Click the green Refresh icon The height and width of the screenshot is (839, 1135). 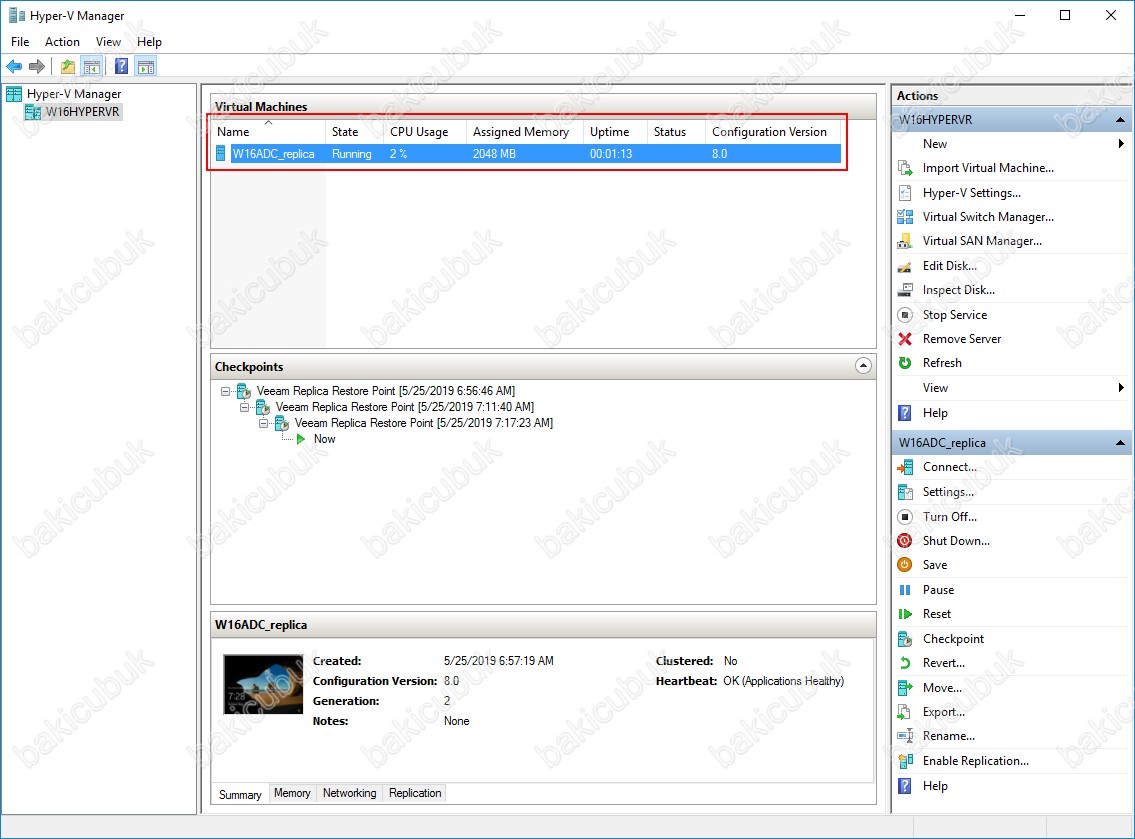pyautogui.click(x=905, y=363)
